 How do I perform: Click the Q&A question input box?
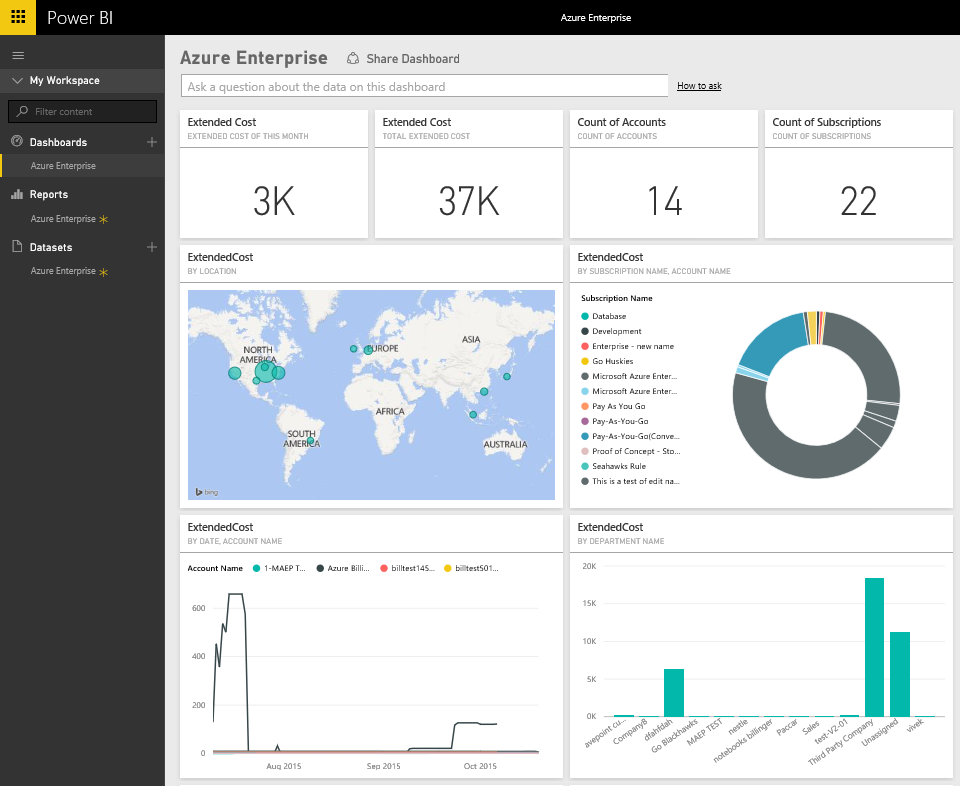click(423, 86)
